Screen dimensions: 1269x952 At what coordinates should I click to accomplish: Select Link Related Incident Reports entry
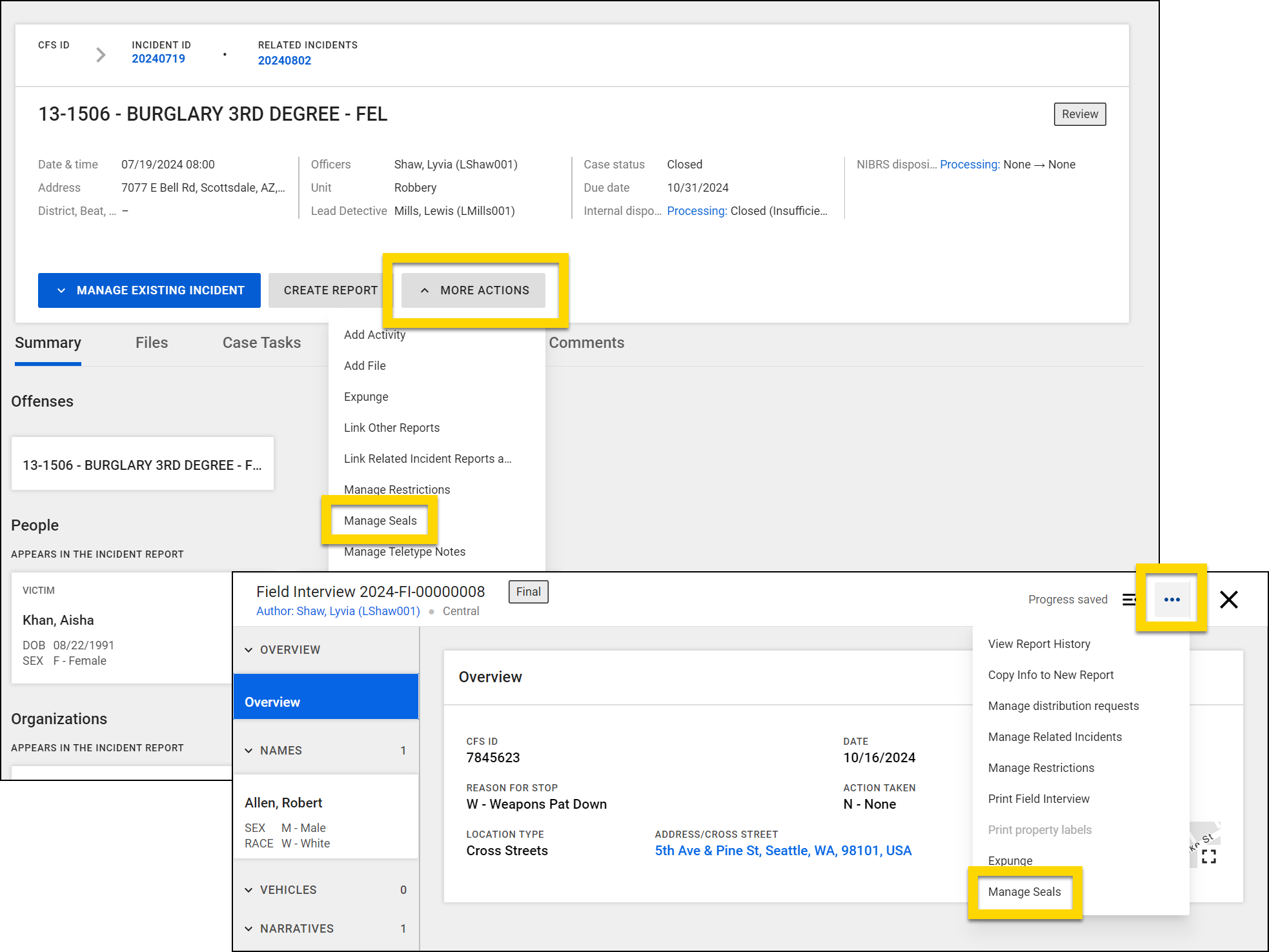[x=437, y=459]
